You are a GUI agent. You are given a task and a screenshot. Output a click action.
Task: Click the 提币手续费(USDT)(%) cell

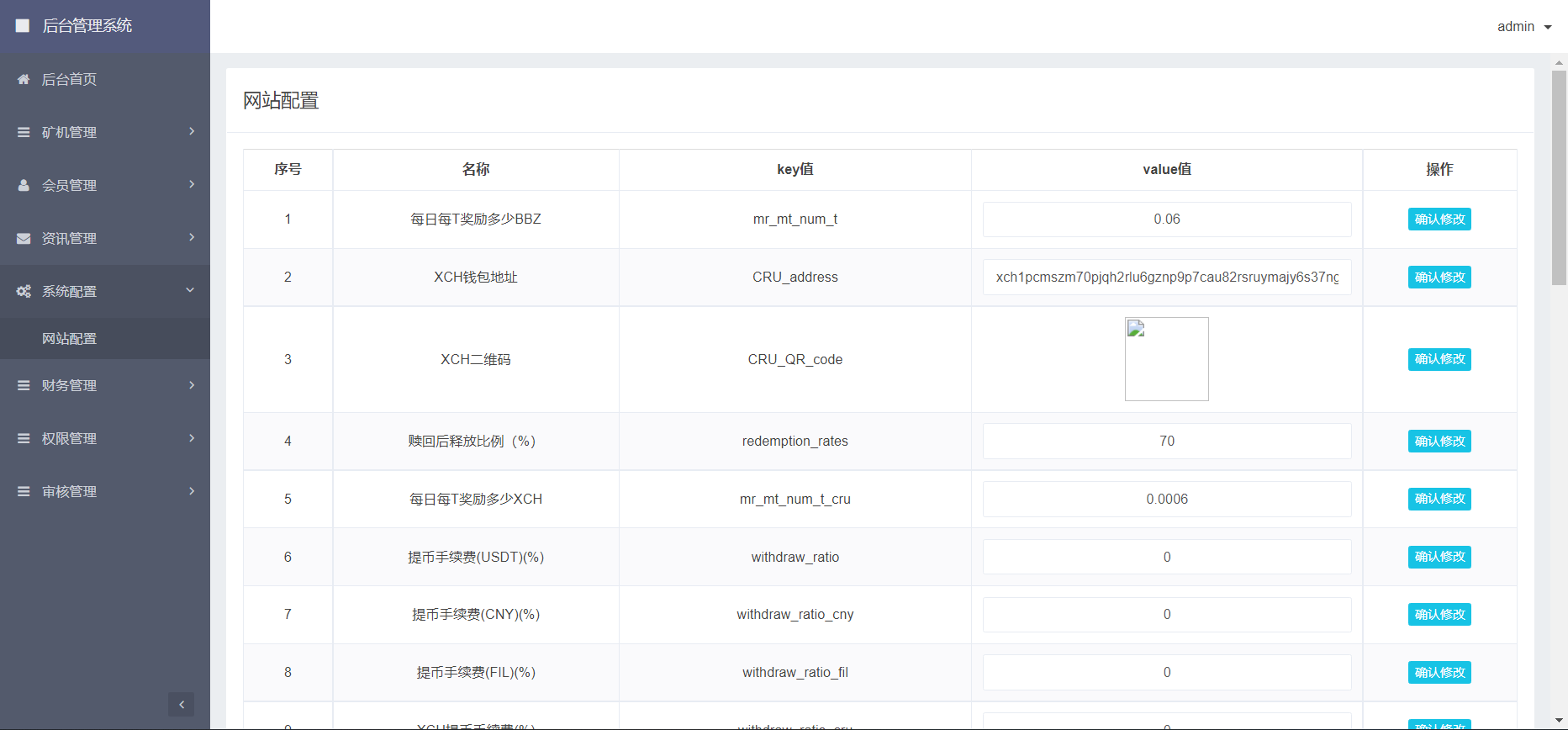[x=476, y=557]
